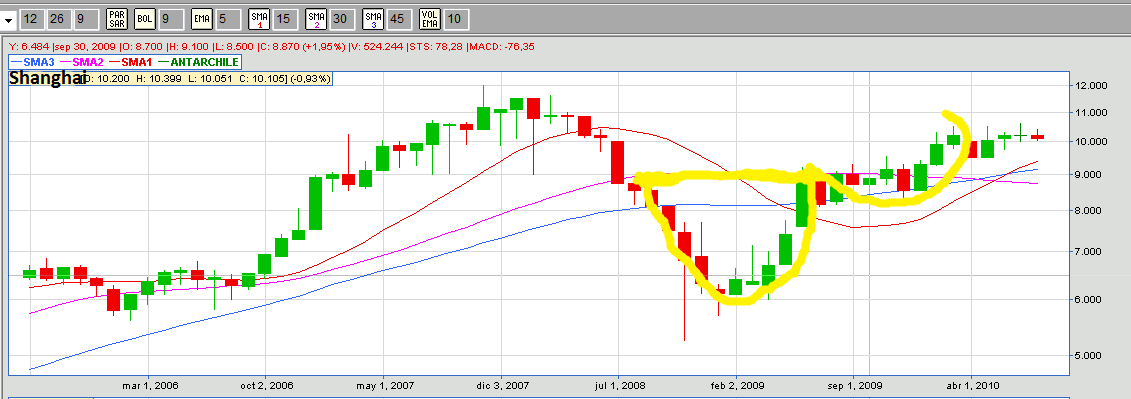Click the 11.000 price axis label
Viewport: 1131px width, 399px height.
(x=1090, y=113)
